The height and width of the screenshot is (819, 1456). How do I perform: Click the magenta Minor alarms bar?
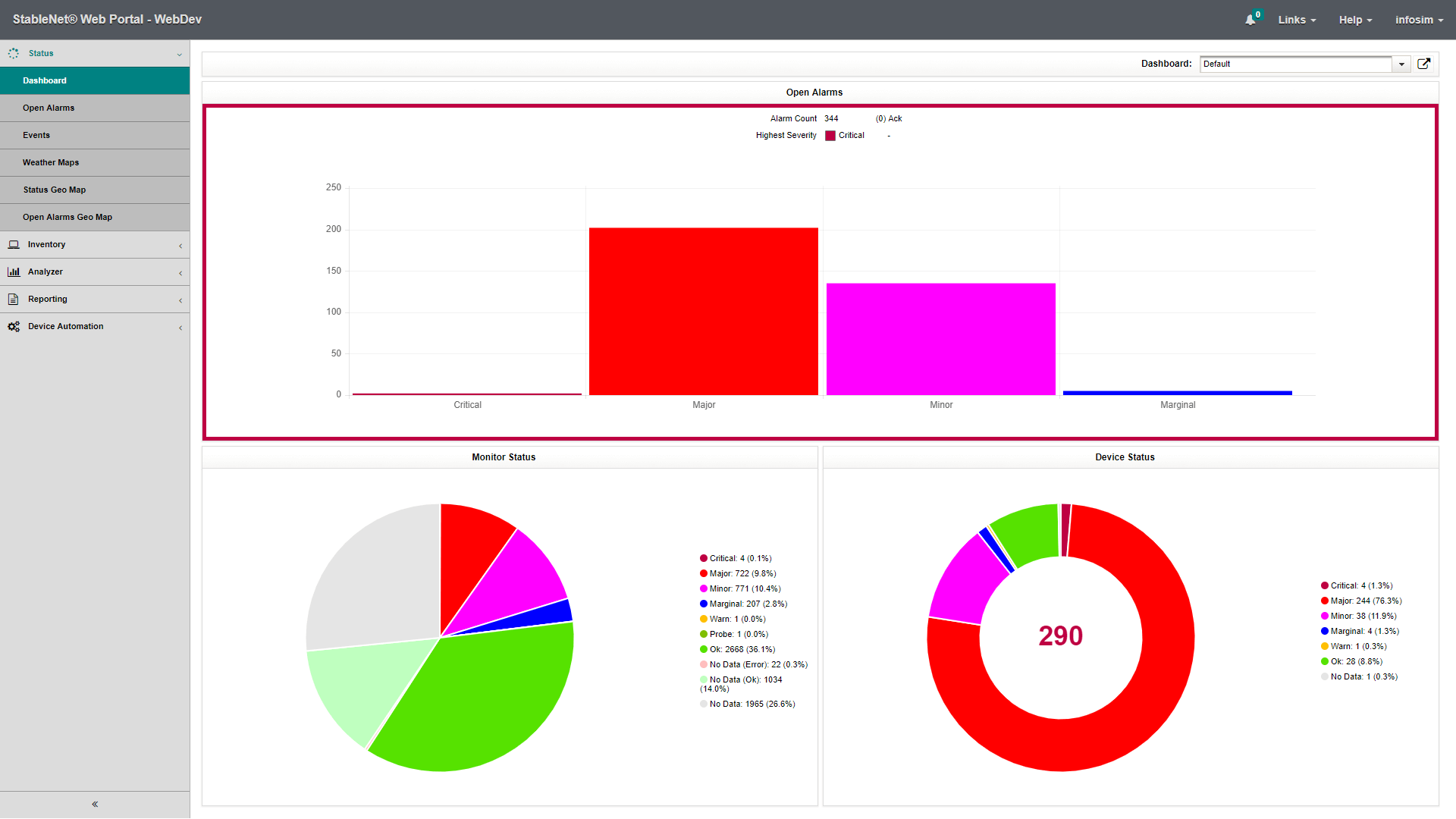click(x=941, y=339)
